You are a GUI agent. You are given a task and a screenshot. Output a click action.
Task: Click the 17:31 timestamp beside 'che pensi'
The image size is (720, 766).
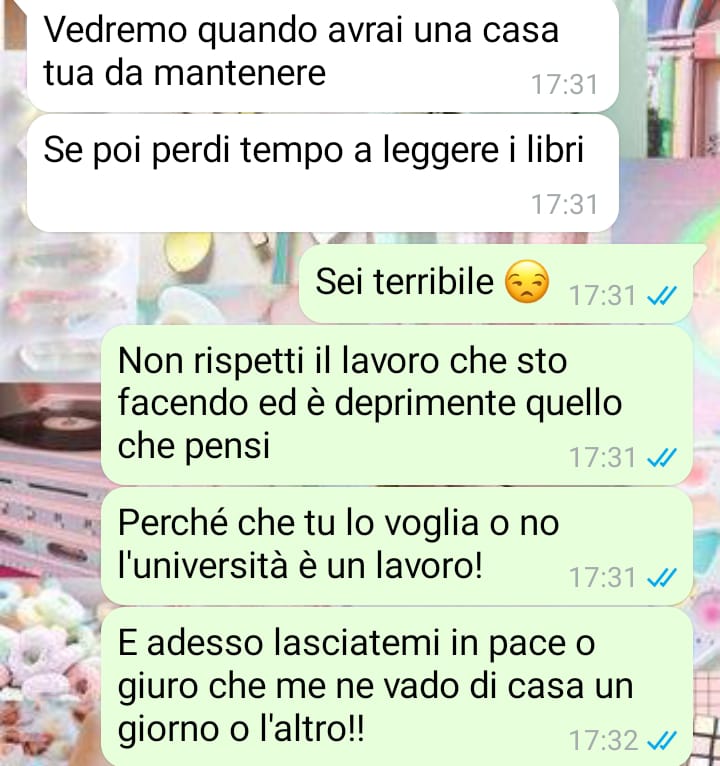point(603,458)
